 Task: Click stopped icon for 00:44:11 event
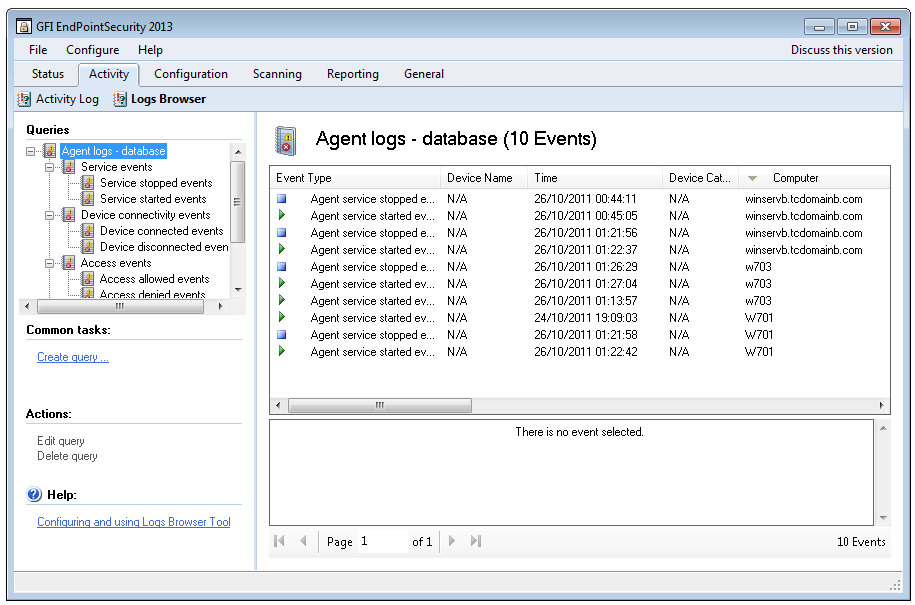[282, 199]
